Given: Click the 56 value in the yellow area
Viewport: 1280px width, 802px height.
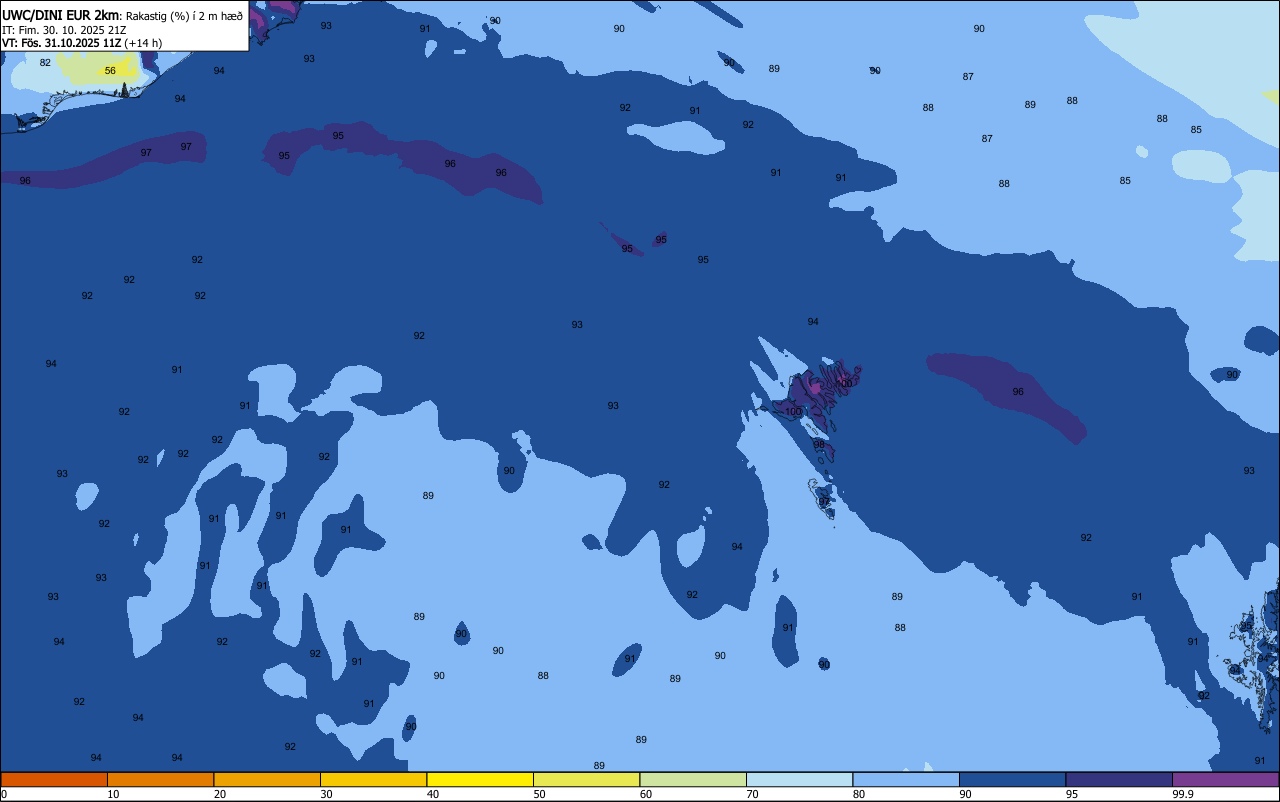Looking at the screenshot, I should (x=110, y=71).
